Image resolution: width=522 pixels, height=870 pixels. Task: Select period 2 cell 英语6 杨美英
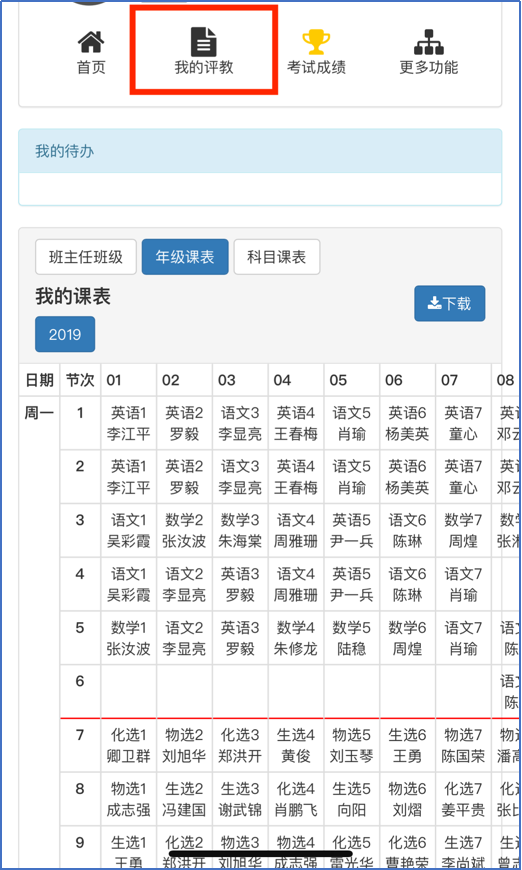[408, 477]
